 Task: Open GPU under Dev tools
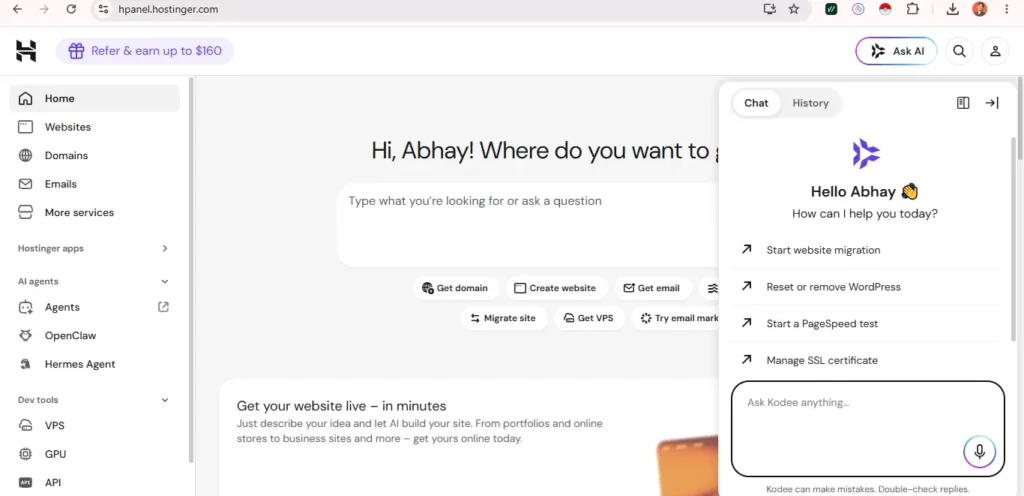[x=95, y=454]
